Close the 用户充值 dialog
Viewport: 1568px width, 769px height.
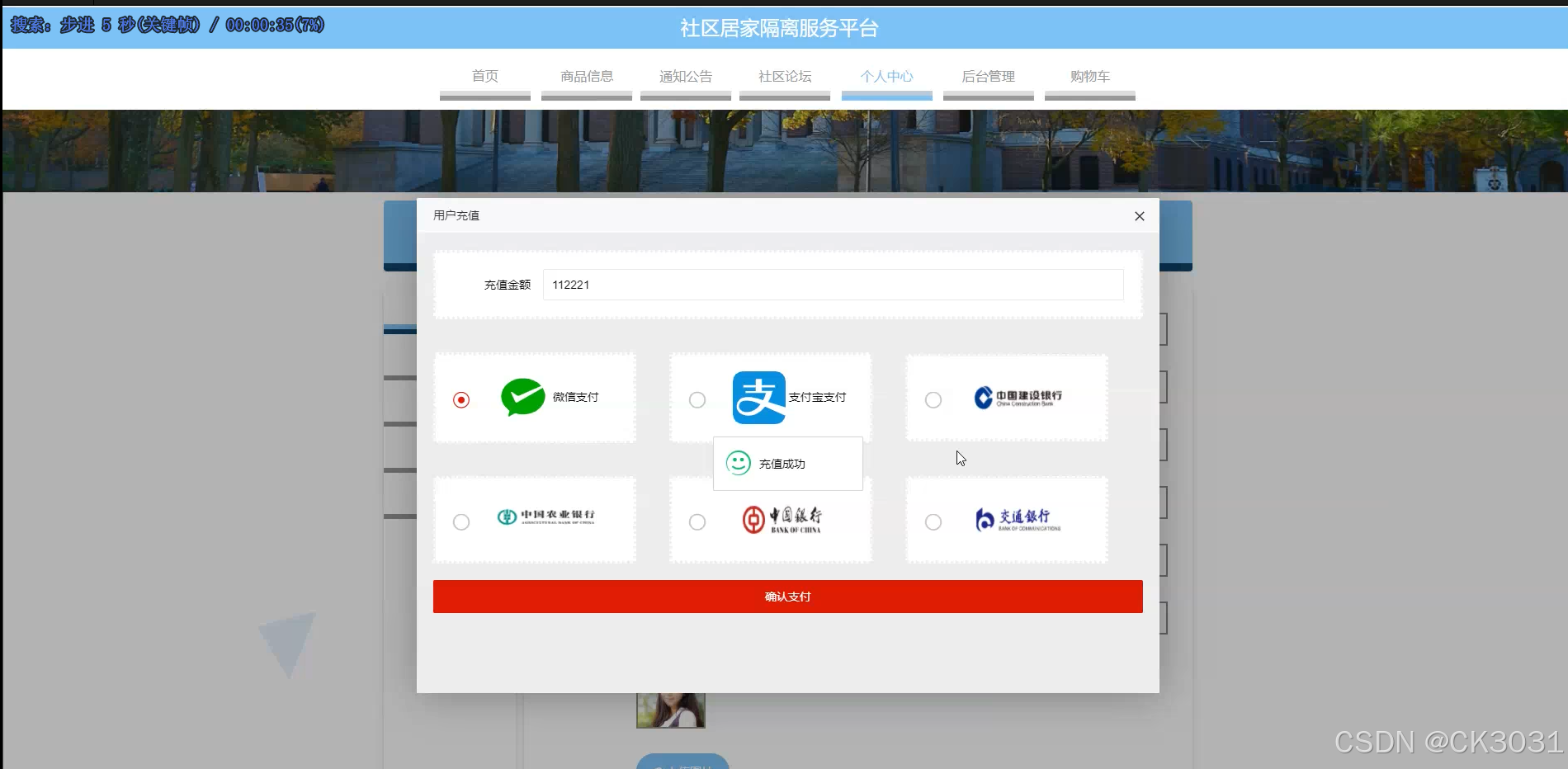(x=1140, y=216)
